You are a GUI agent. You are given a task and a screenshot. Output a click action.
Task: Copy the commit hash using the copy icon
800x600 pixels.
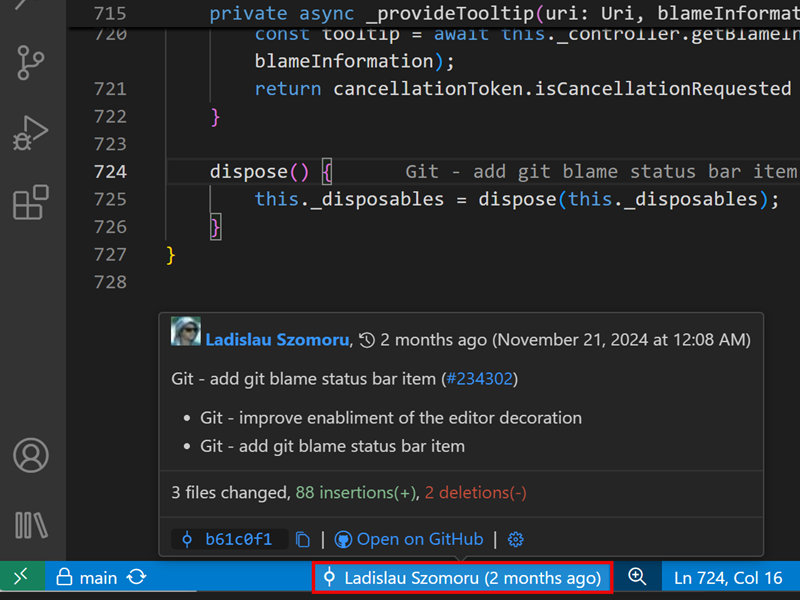(303, 539)
